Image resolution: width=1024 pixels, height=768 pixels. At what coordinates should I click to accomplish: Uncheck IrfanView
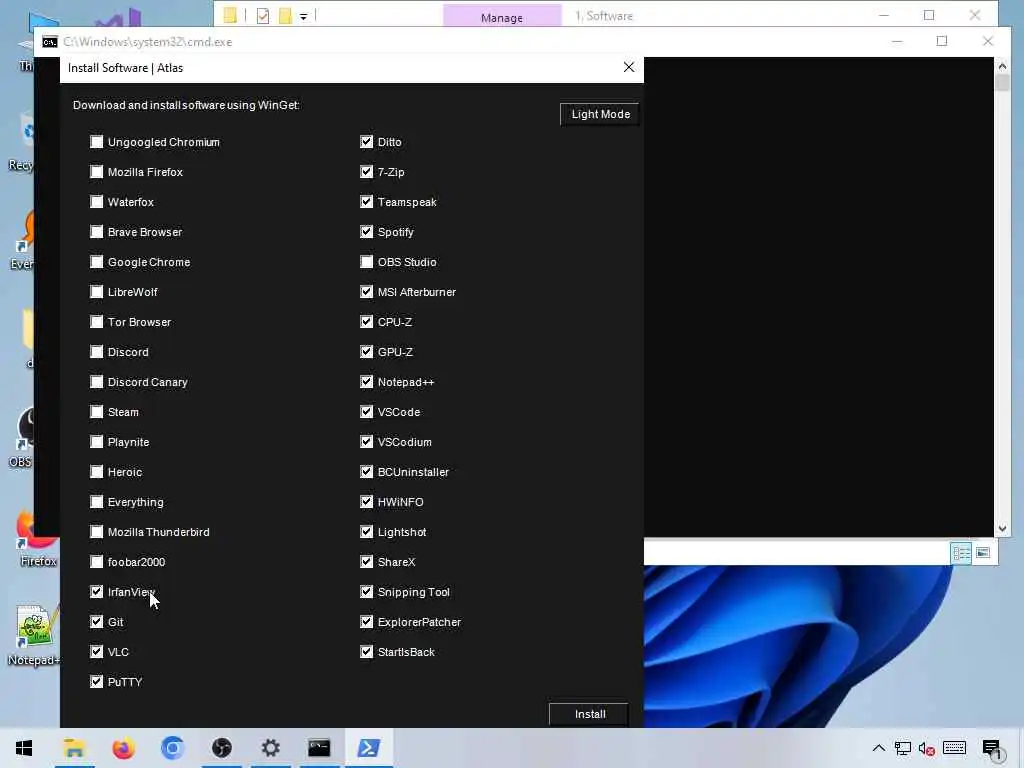point(97,592)
